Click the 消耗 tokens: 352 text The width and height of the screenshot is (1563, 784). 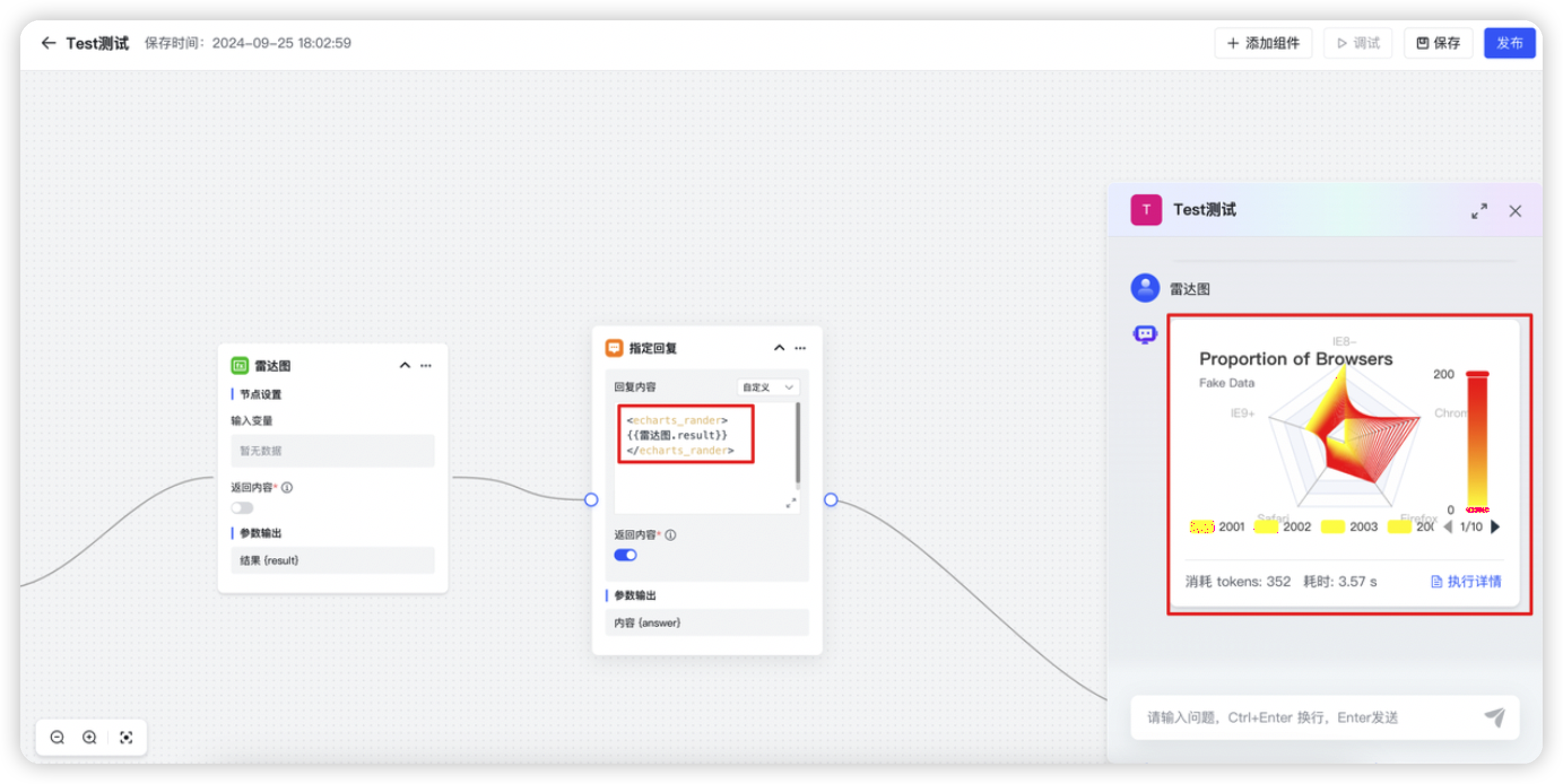click(x=1238, y=581)
